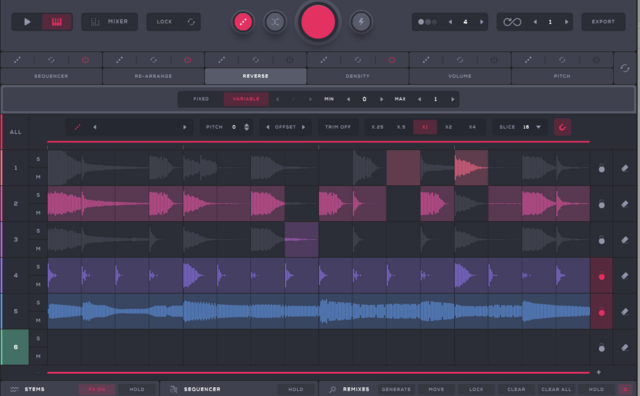Image resolution: width=640 pixels, height=396 pixels.
Task: Open the Pitch tab
Action: click(562, 76)
